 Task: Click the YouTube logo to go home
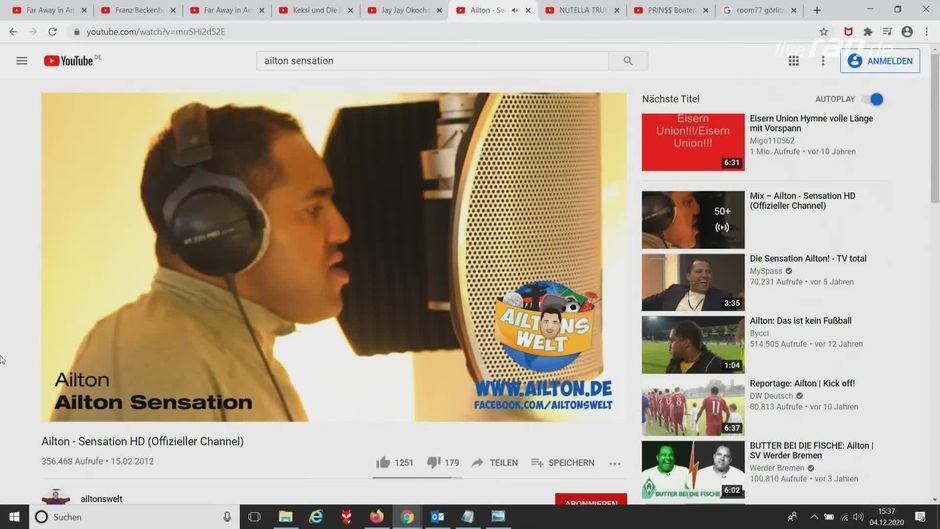pos(70,61)
